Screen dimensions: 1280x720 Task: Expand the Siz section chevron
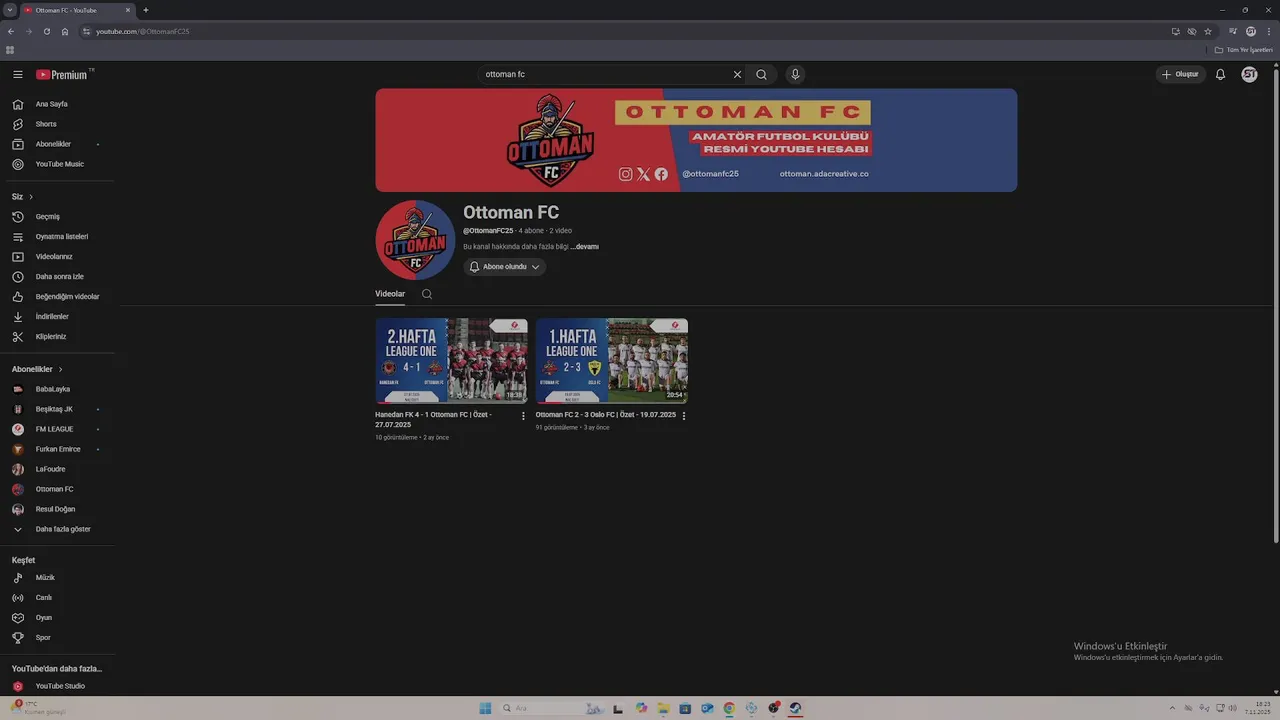pos(31,197)
